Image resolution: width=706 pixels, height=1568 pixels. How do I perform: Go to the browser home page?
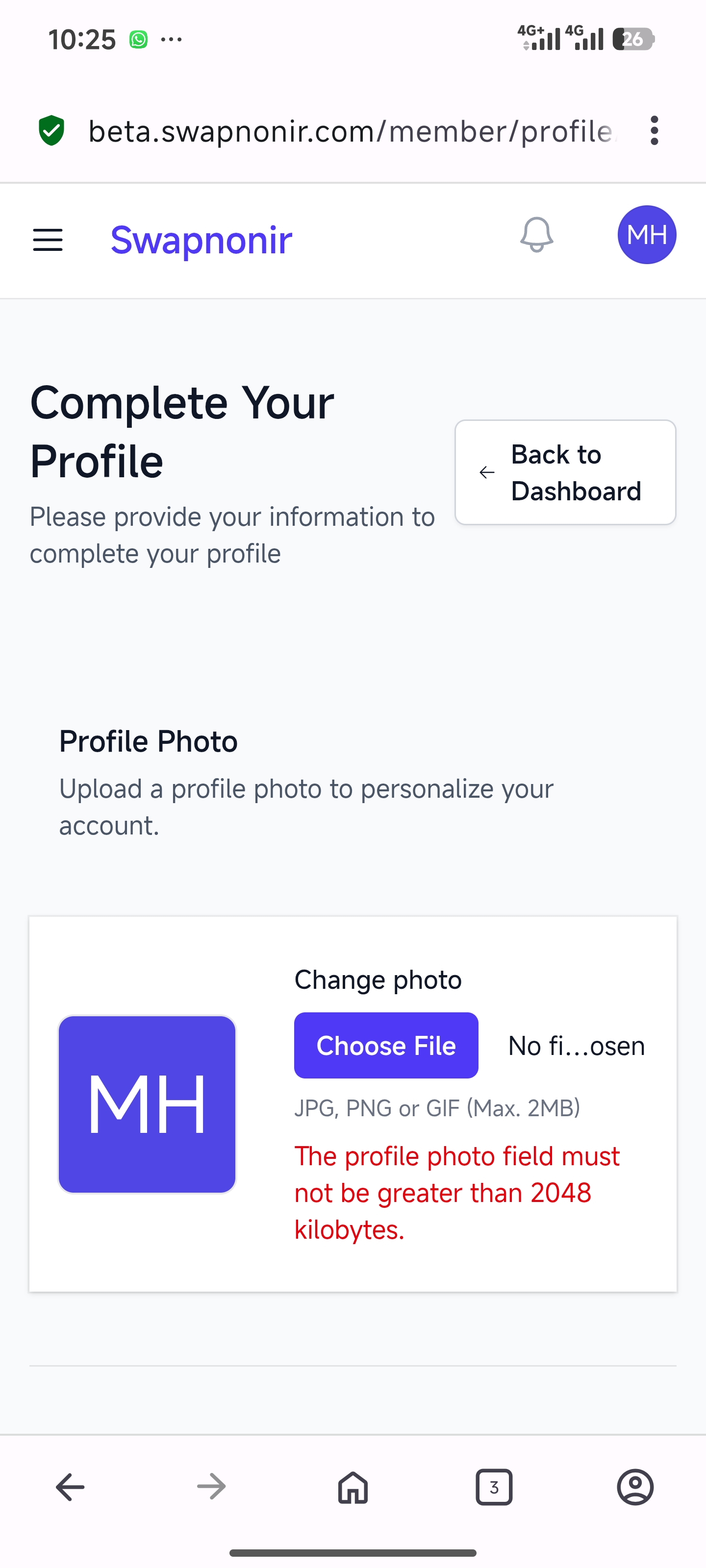353,1487
